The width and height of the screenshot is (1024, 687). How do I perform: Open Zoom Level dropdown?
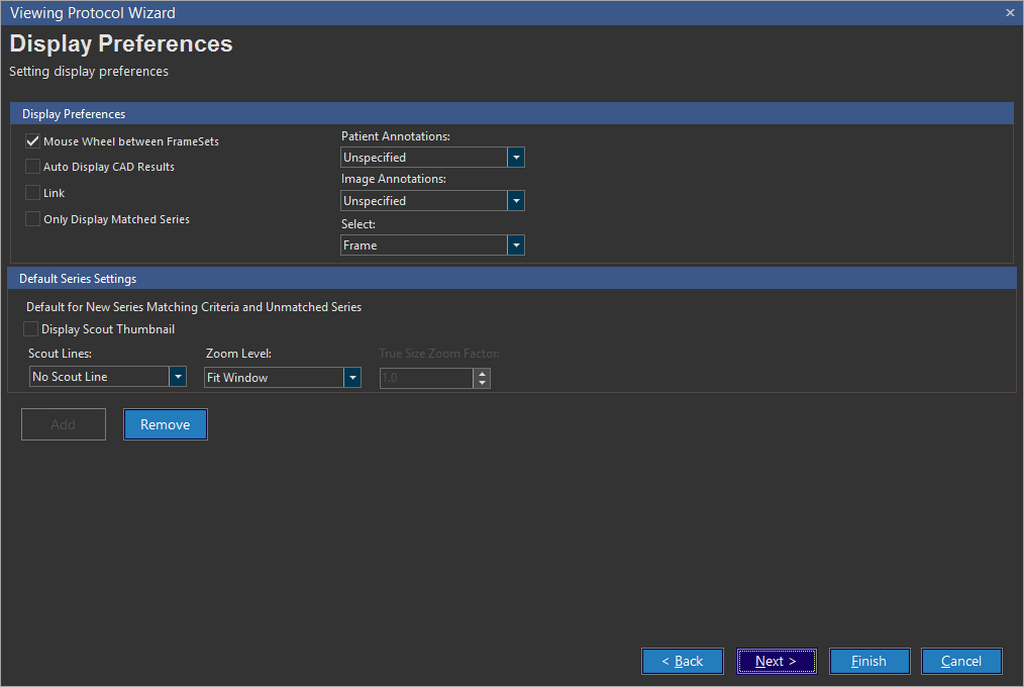click(x=352, y=378)
